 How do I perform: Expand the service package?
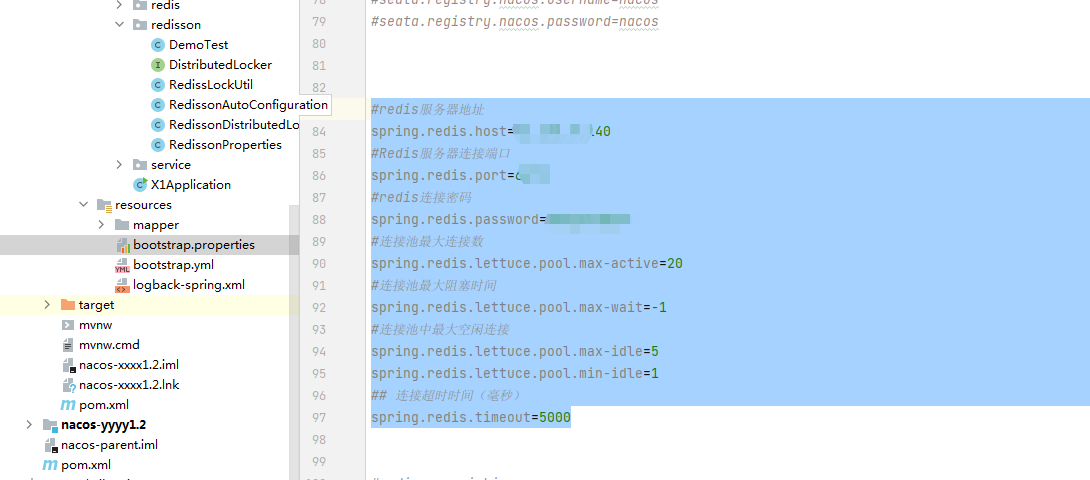[x=119, y=165]
